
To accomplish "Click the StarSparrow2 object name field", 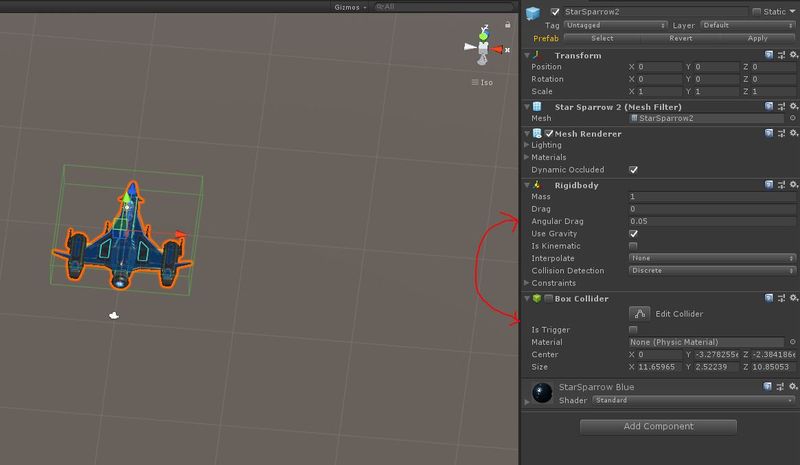I will pyautogui.click(x=655, y=12).
